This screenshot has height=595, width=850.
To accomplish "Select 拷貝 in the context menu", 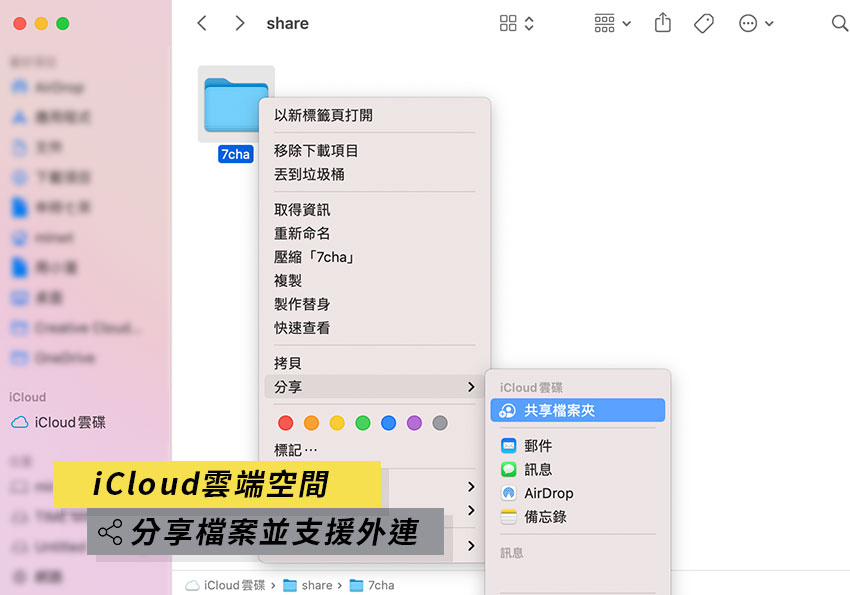I will click(375, 363).
